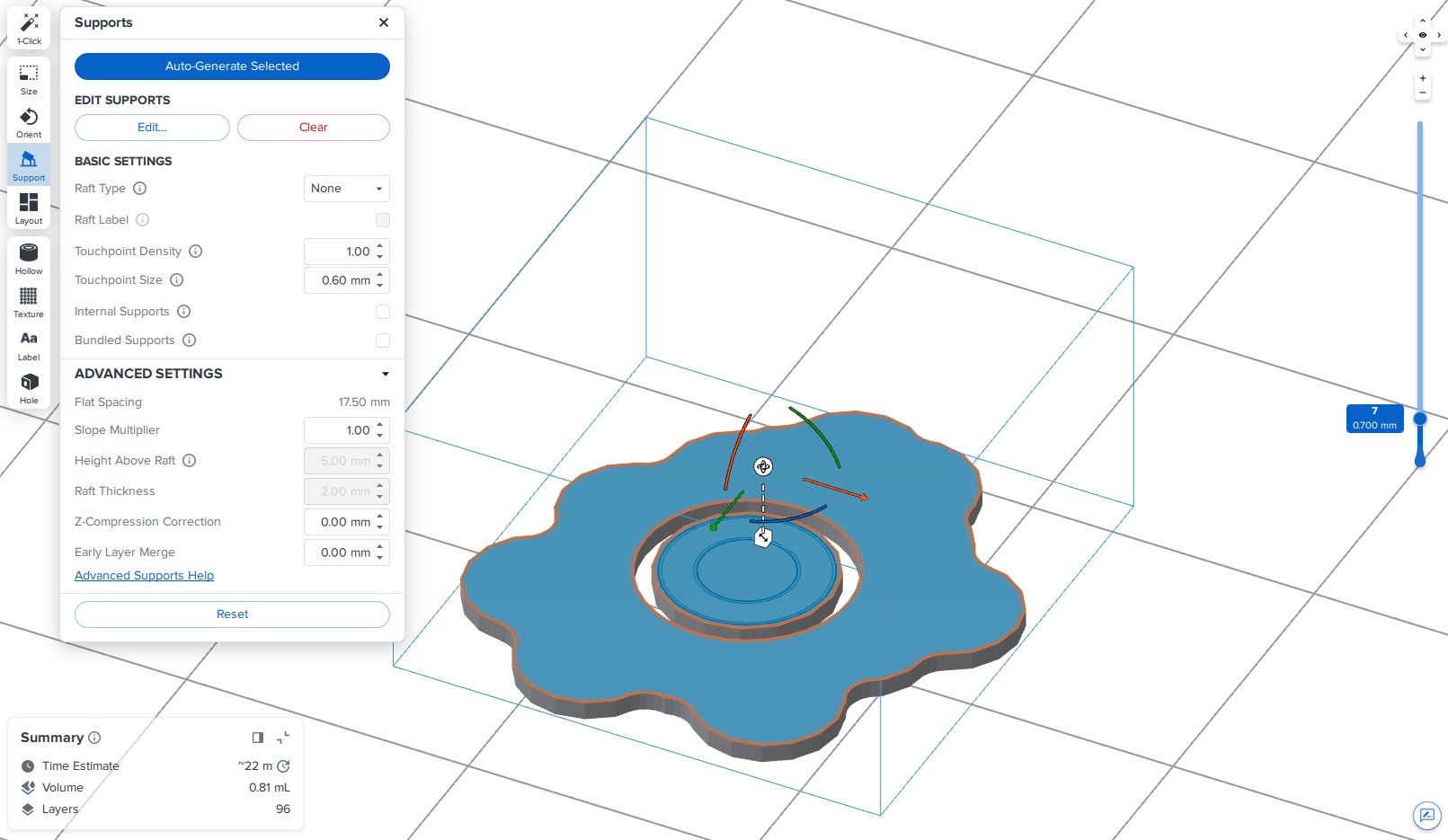This screenshot has width=1448, height=840.
Task: Open the Hollow tool
Action: (x=29, y=260)
